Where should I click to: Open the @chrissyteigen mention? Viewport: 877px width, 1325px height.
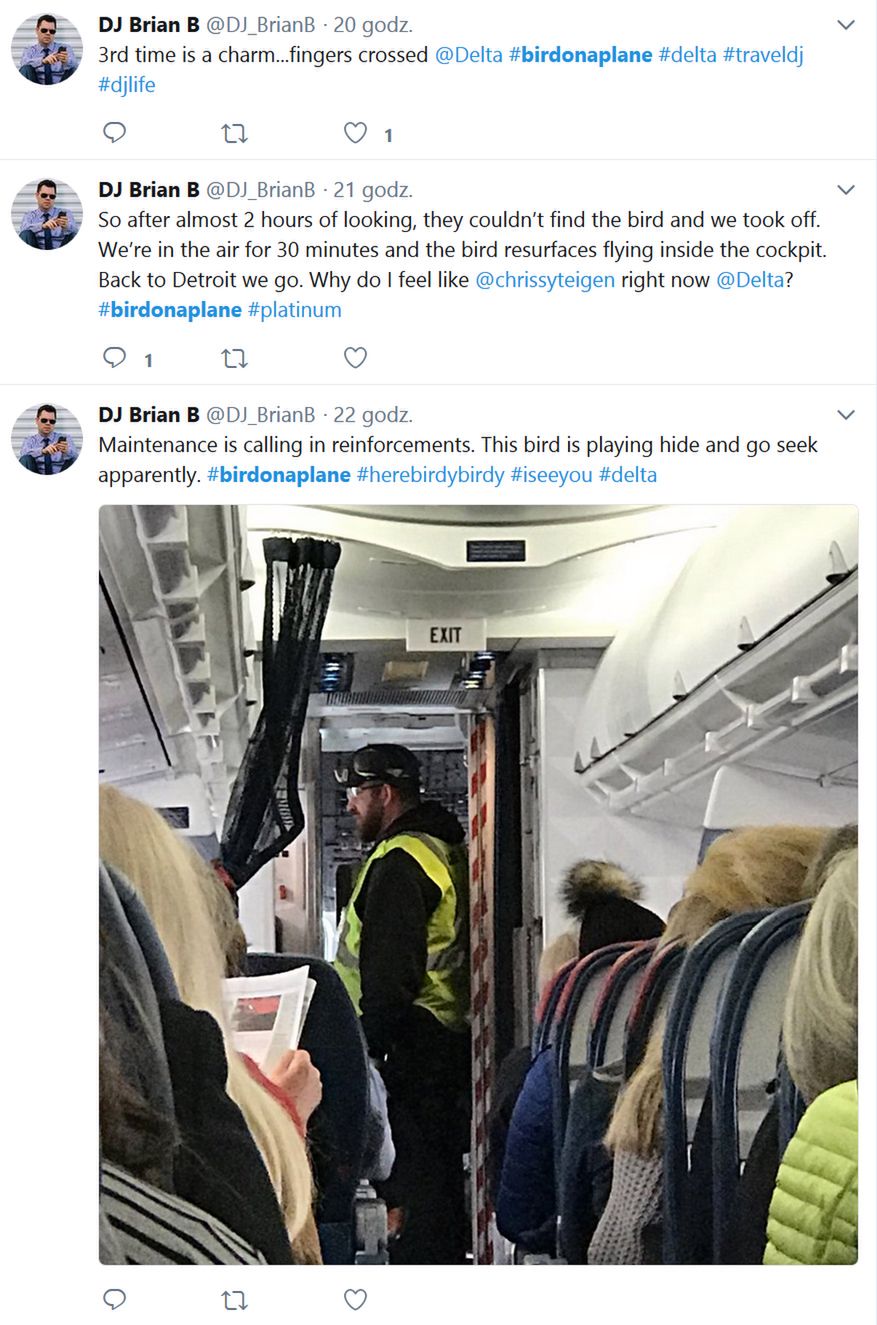click(545, 280)
